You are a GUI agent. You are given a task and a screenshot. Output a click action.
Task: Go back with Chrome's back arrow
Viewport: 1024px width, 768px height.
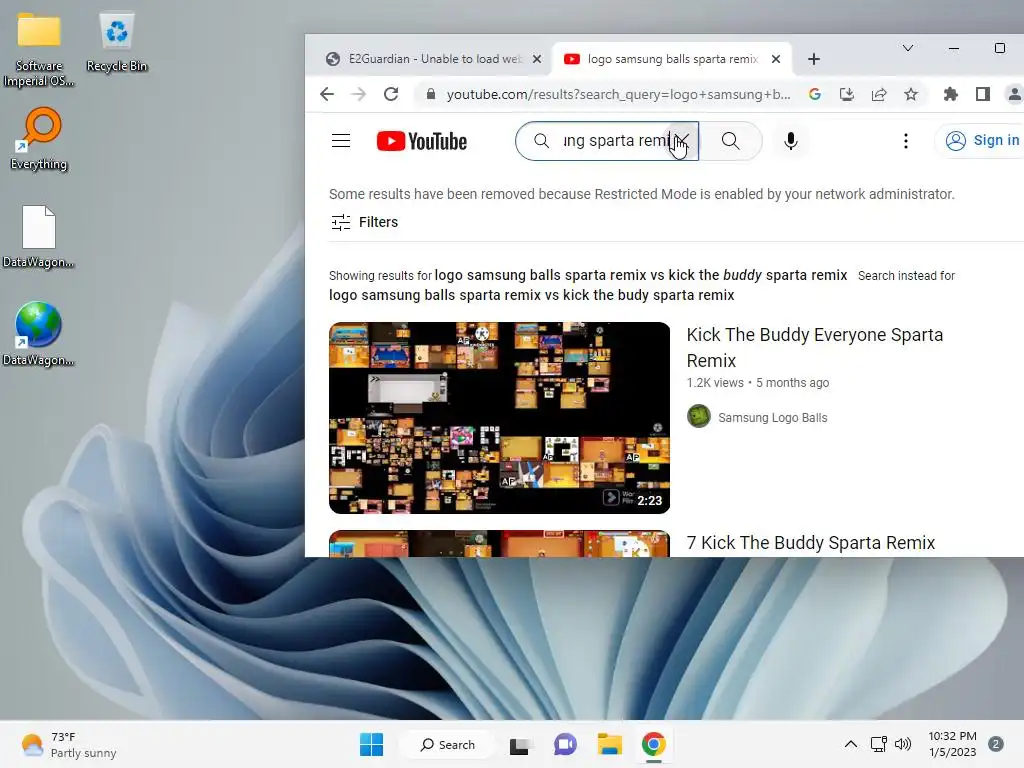327,94
